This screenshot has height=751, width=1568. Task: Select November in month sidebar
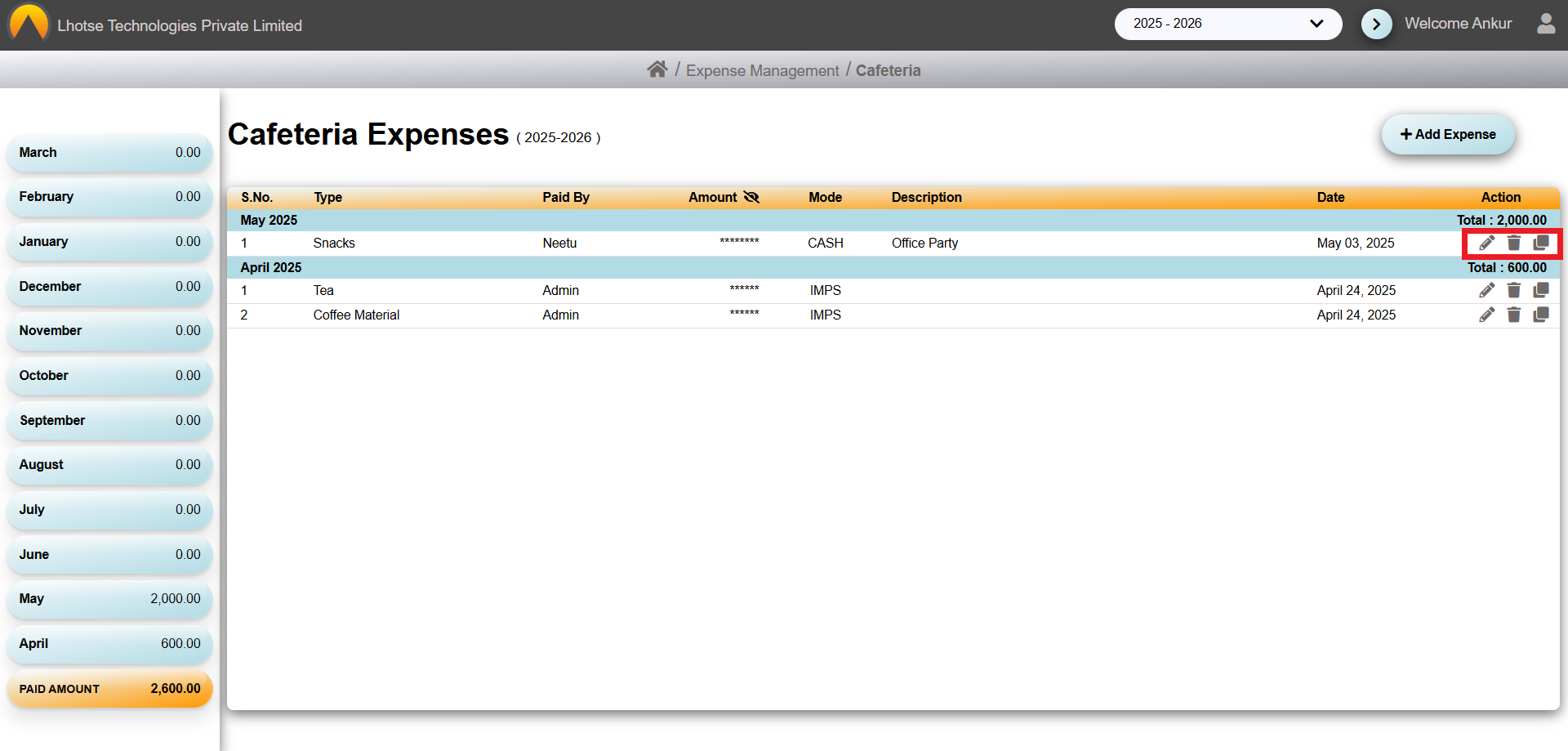[x=109, y=331]
